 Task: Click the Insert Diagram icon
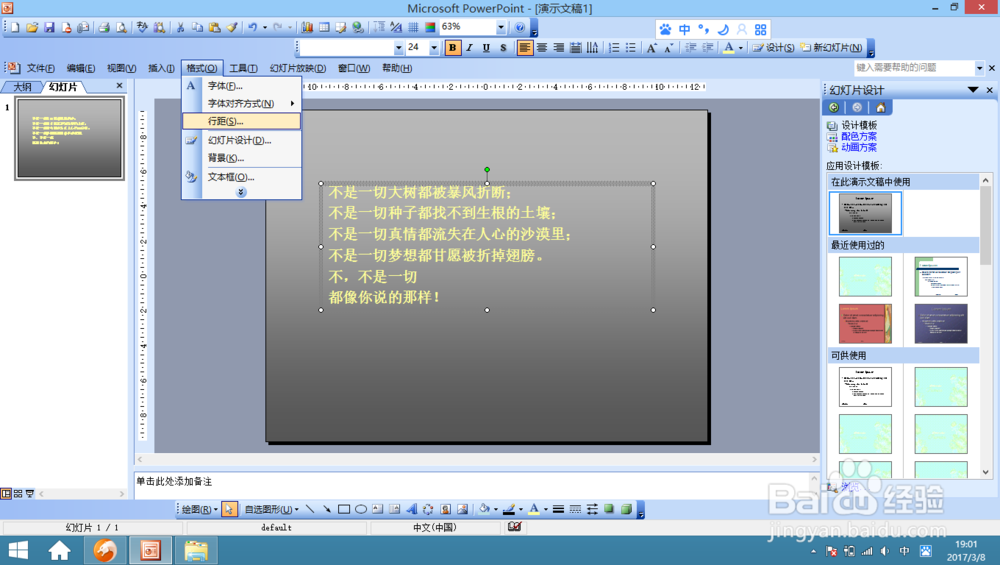(428, 509)
